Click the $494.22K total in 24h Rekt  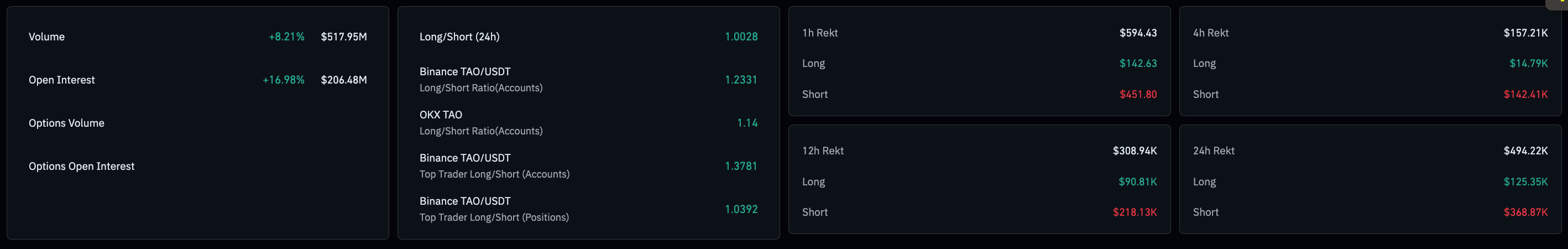[1525, 151]
